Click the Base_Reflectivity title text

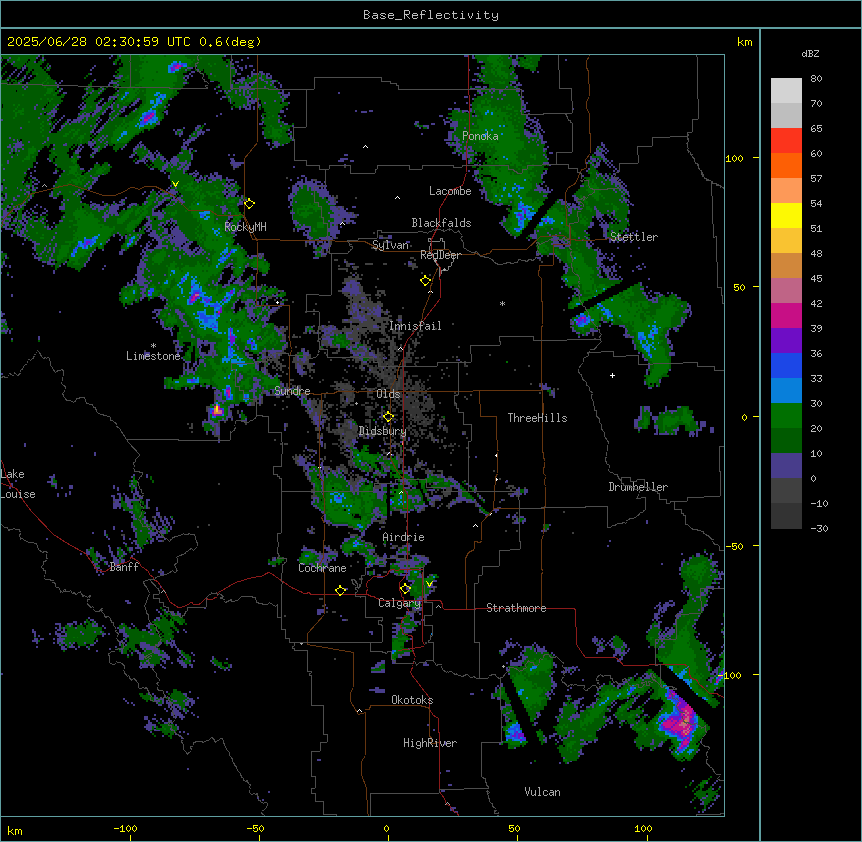430,15
